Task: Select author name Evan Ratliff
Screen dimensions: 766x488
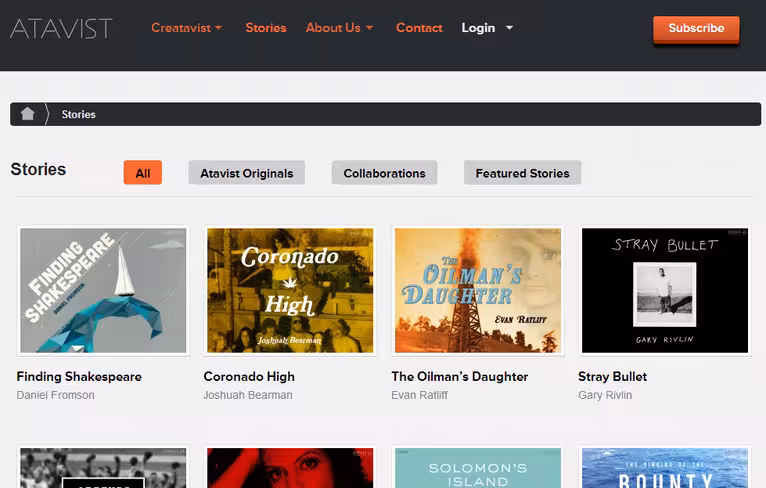Action: coord(420,395)
